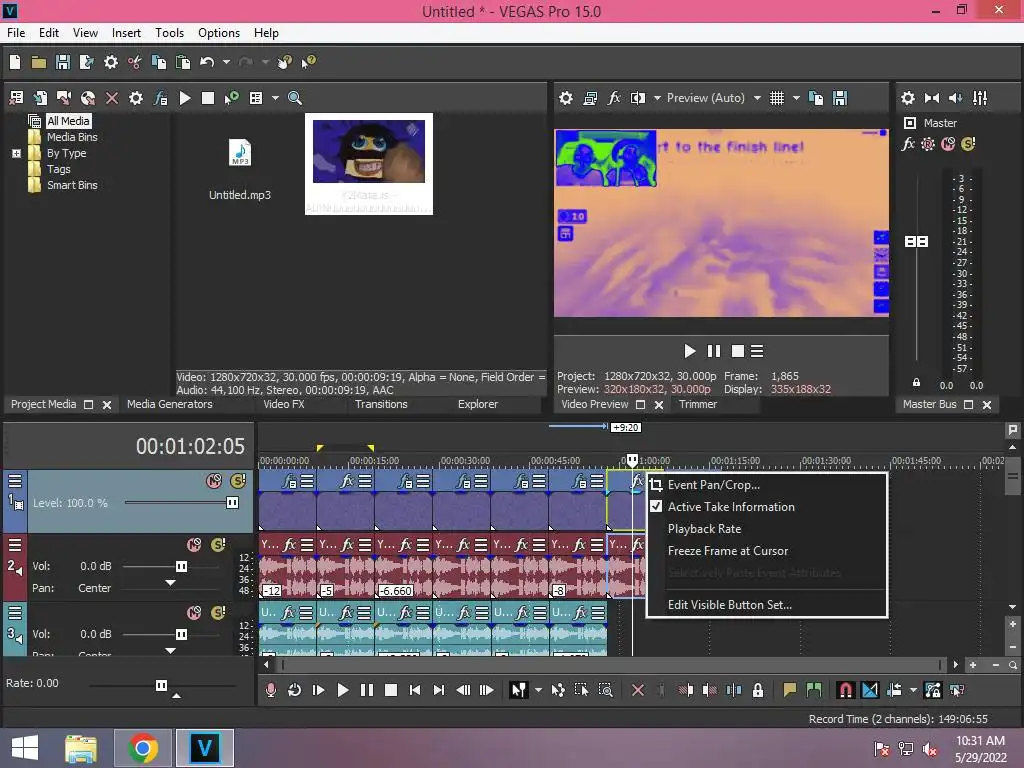This screenshot has height=768, width=1024.
Task: Select the video media thumbnail
Action: (x=369, y=163)
